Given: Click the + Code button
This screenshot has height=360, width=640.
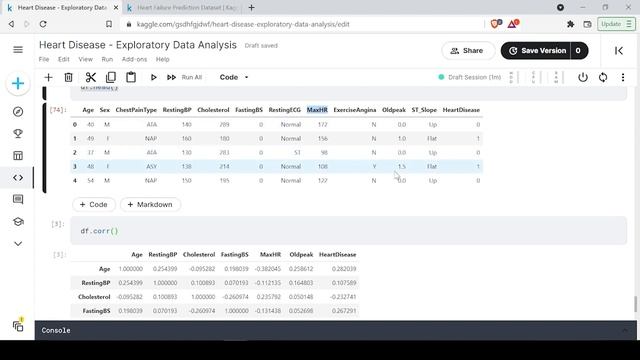Looking at the screenshot, I should pyautogui.click(x=94, y=204).
